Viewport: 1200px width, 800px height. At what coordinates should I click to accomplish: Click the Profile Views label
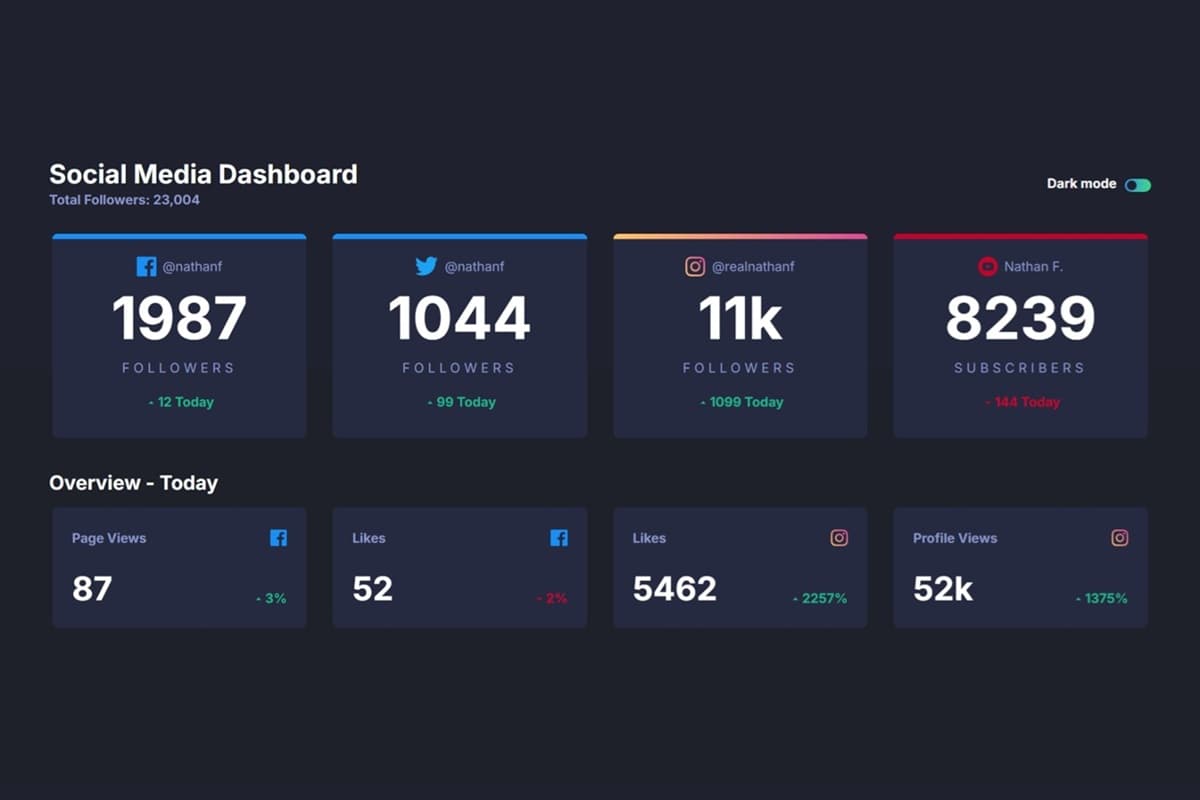[955, 538]
